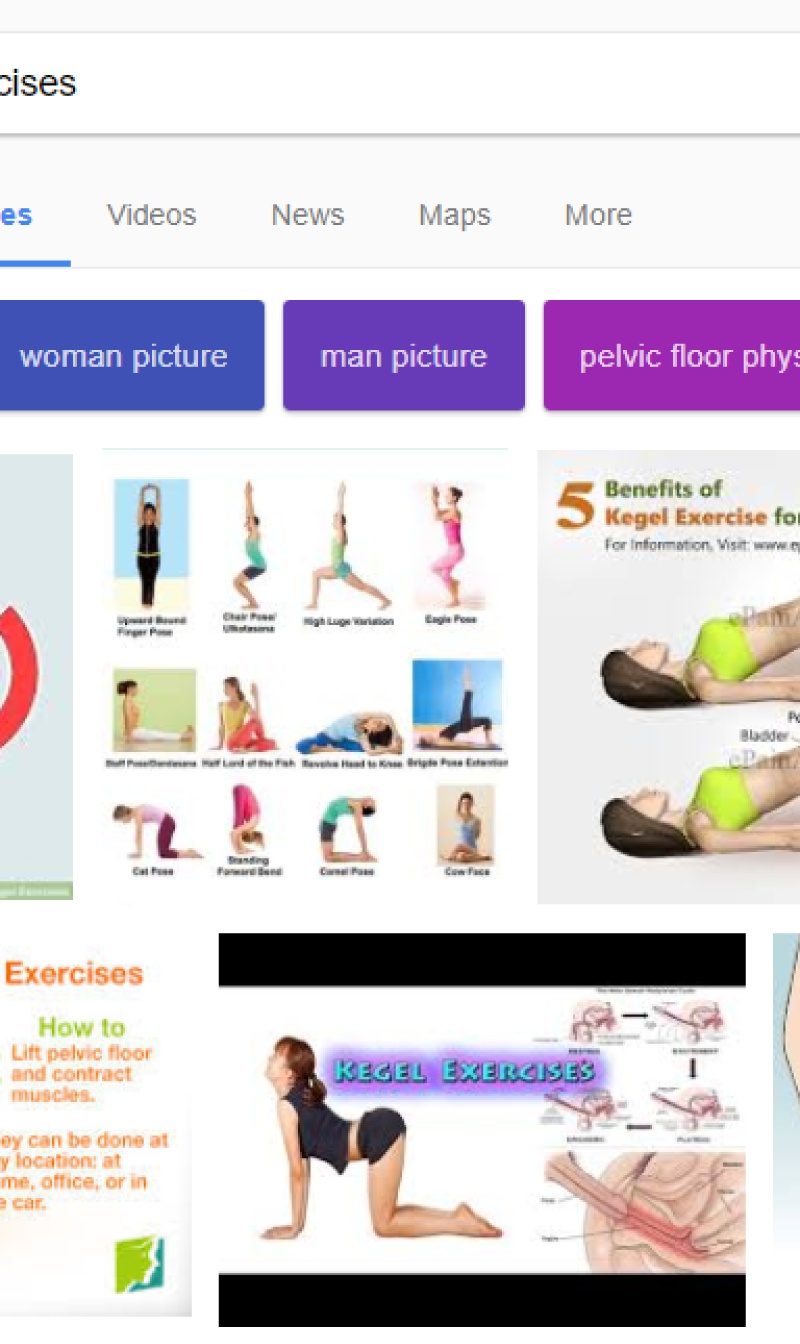Expand the More search options

pos(598,215)
